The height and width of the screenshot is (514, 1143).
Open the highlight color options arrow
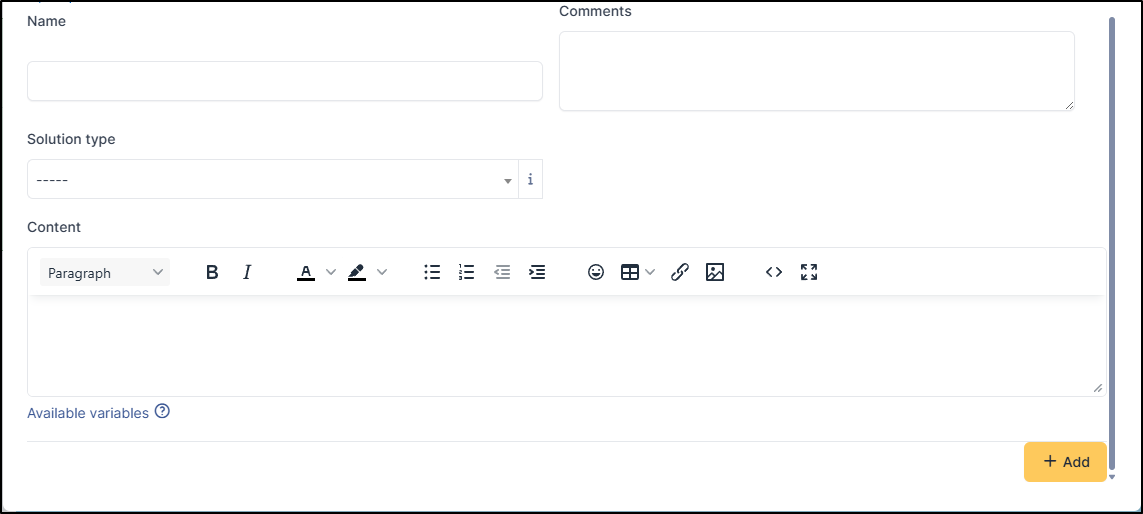[x=381, y=272]
